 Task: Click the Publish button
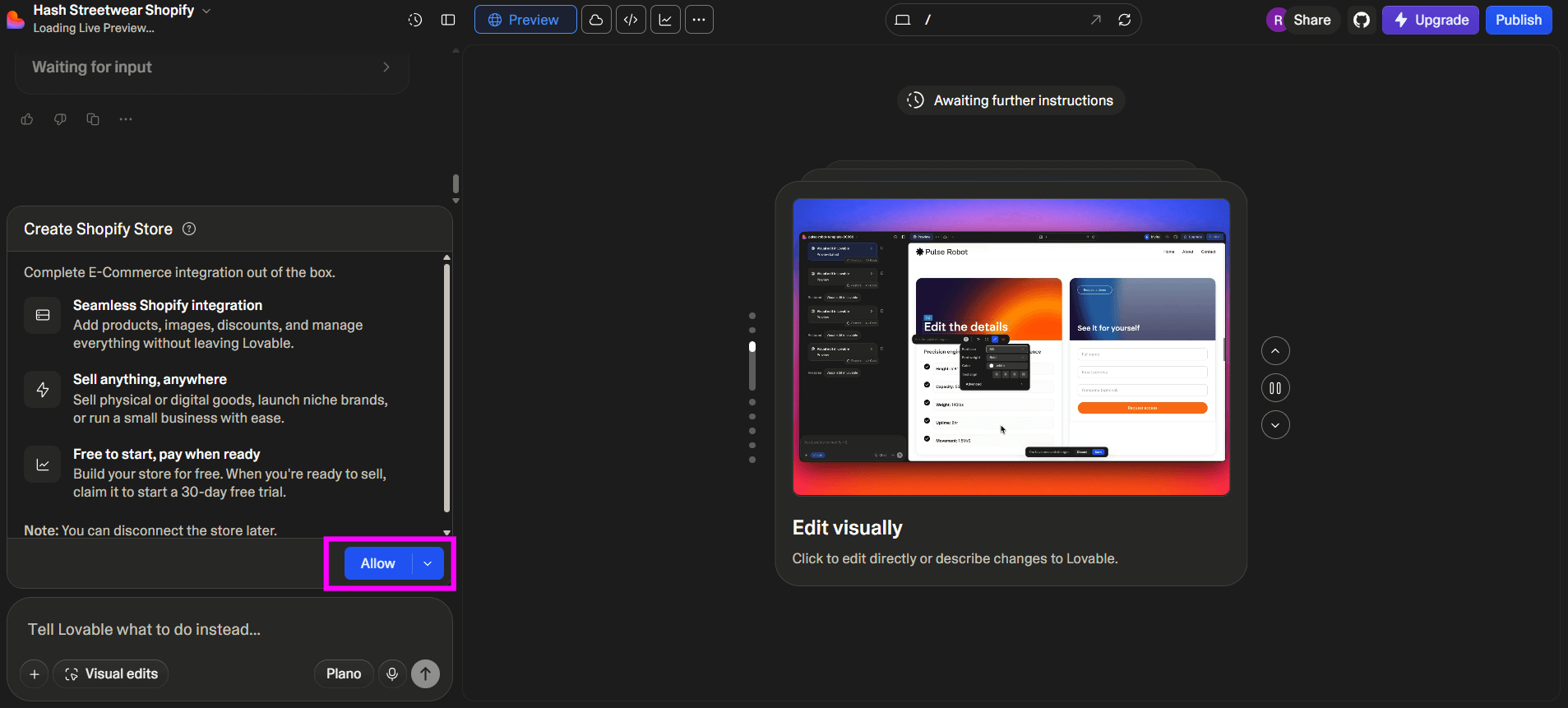click(1519, 20)
